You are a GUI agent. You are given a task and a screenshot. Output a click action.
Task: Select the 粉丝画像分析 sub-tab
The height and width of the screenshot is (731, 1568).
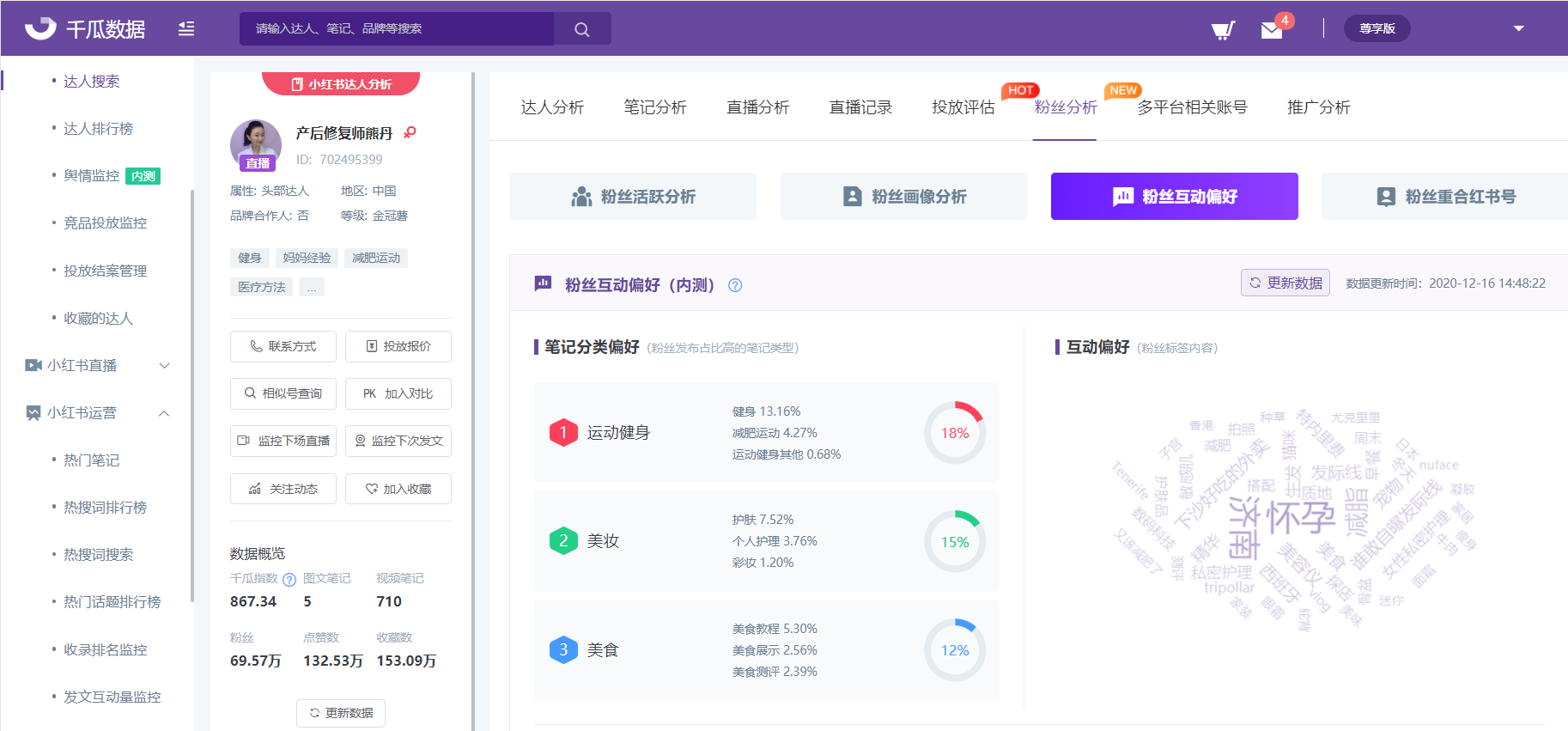coord(903,197)
